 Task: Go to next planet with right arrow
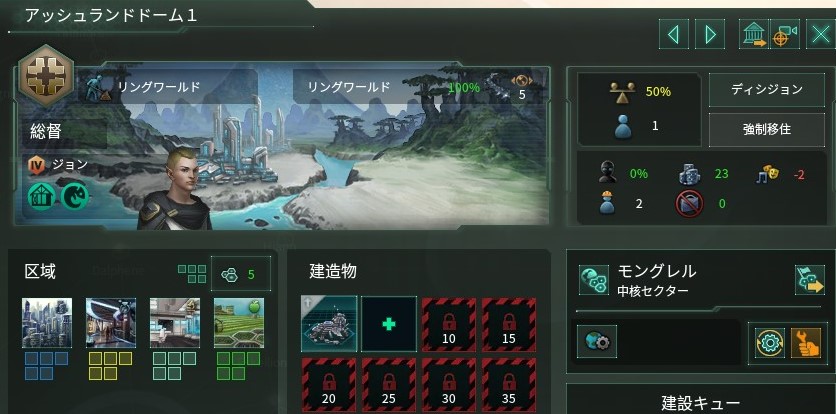point(710,35)
